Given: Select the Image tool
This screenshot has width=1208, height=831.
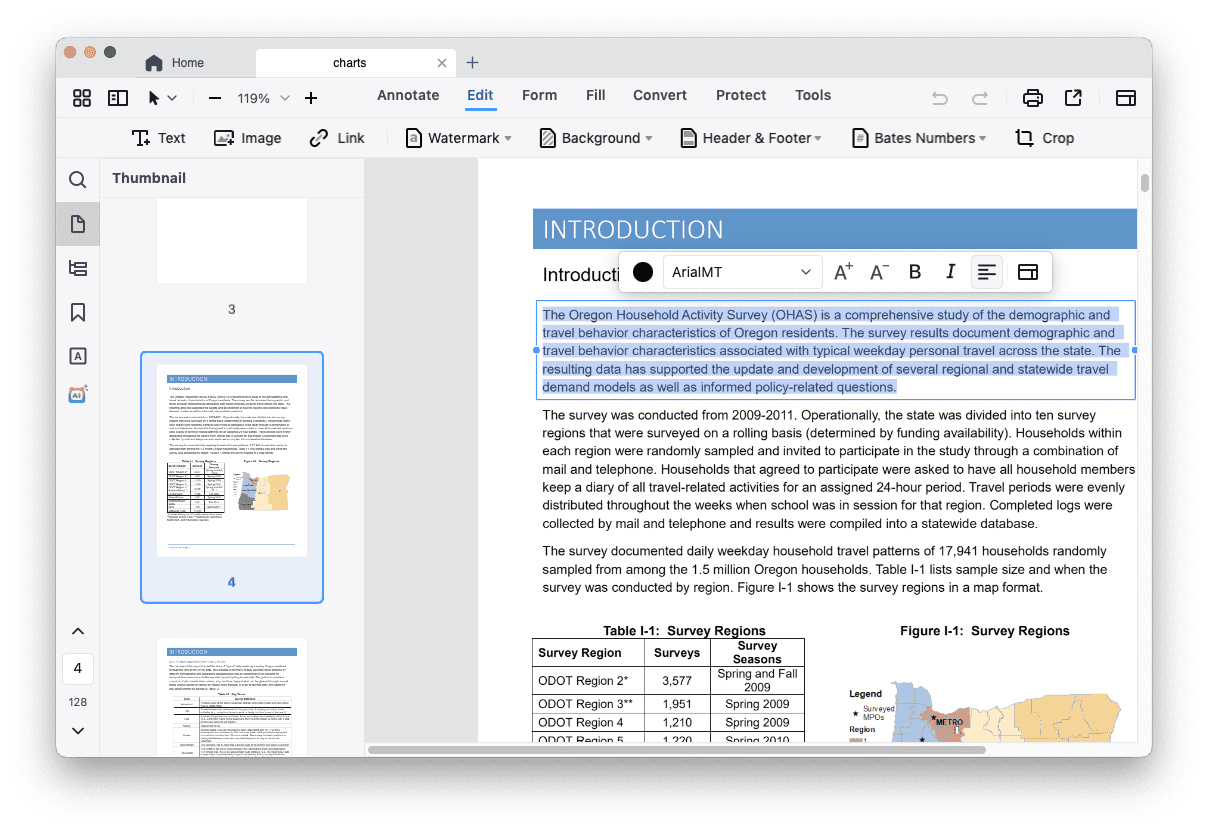Looking at the screenshot, I should 247,138.
